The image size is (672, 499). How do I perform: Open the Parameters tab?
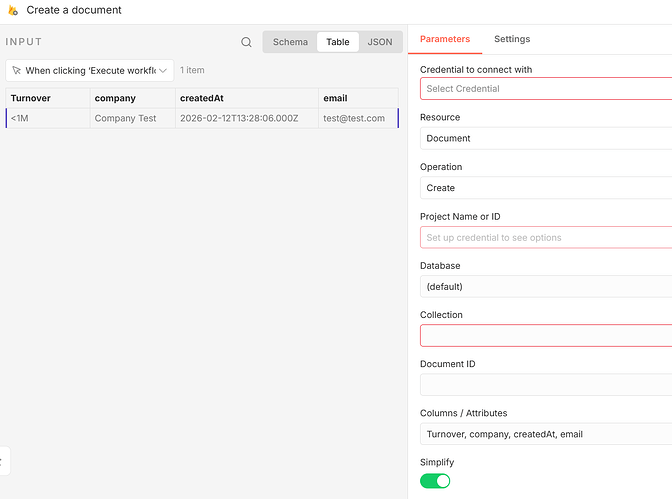tap(445, 39)
